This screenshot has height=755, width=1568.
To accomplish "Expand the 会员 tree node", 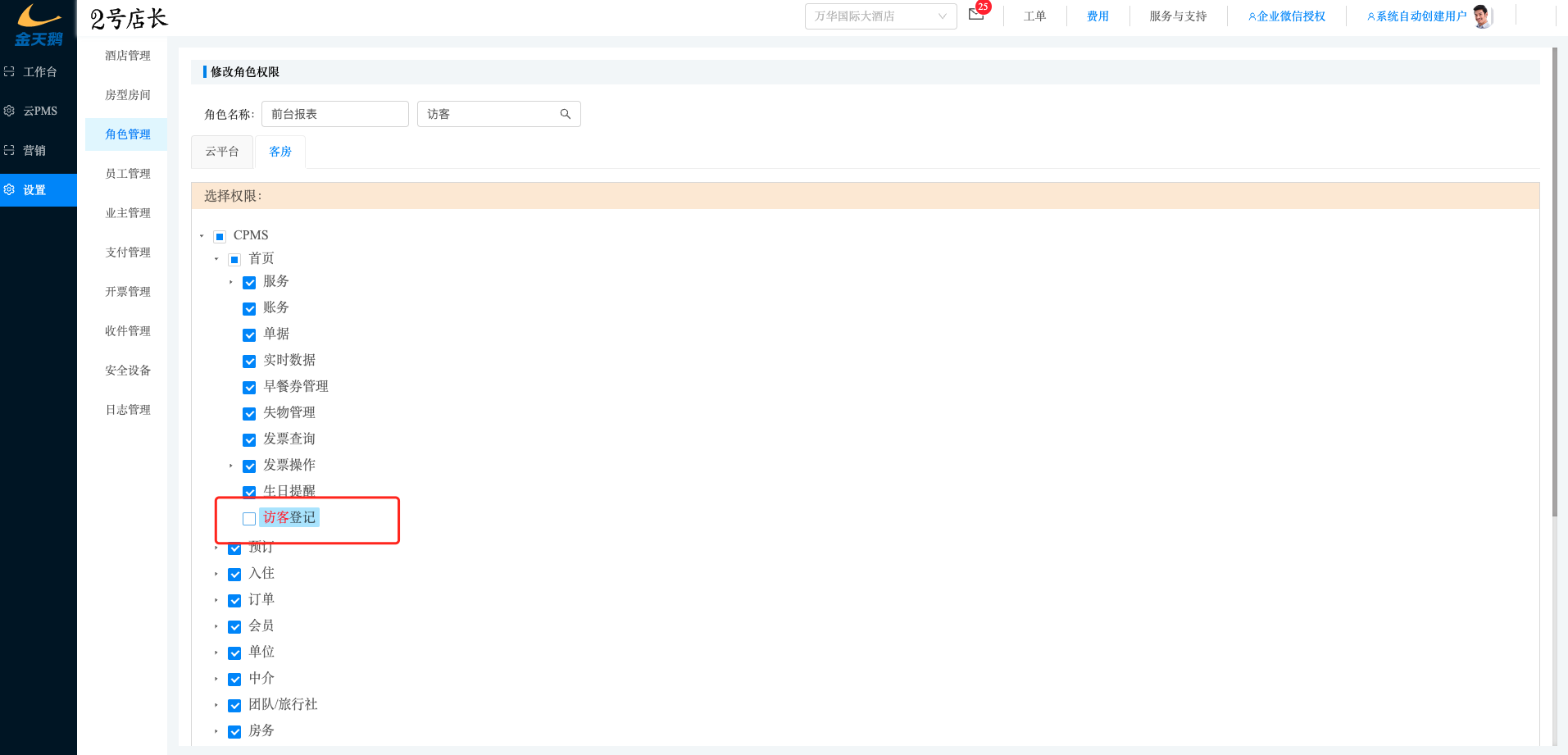I will pyautogui.click(x=216, y=626).
